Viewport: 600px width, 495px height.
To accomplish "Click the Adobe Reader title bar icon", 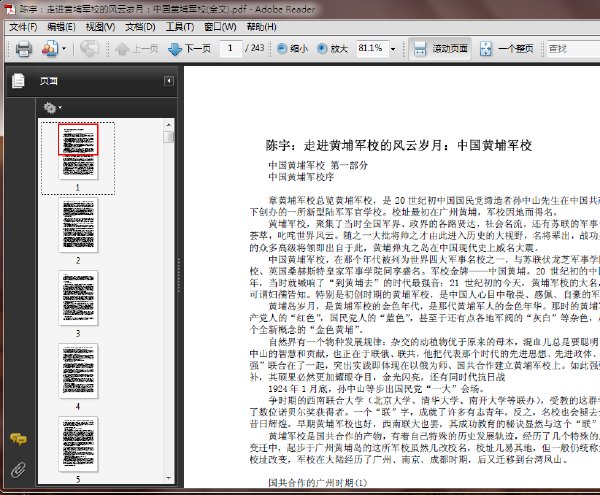I will coord(9,8).
